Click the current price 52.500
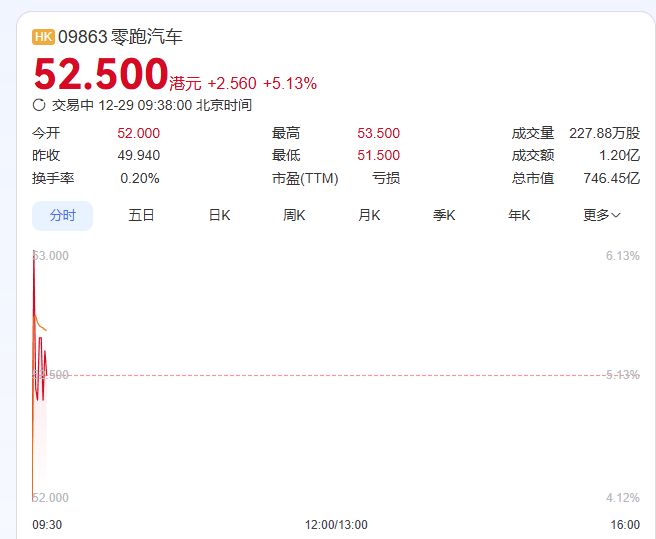 click(x=101, y=74)
